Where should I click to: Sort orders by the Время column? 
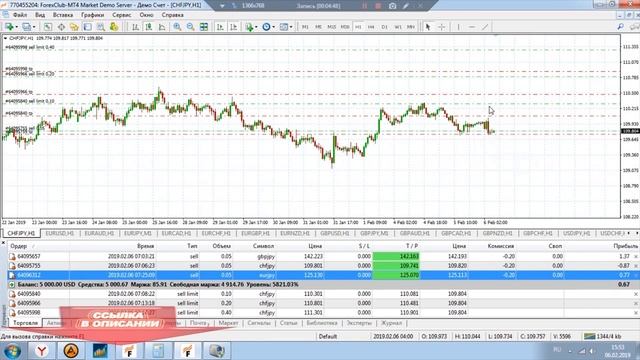[x=146, y=246]
